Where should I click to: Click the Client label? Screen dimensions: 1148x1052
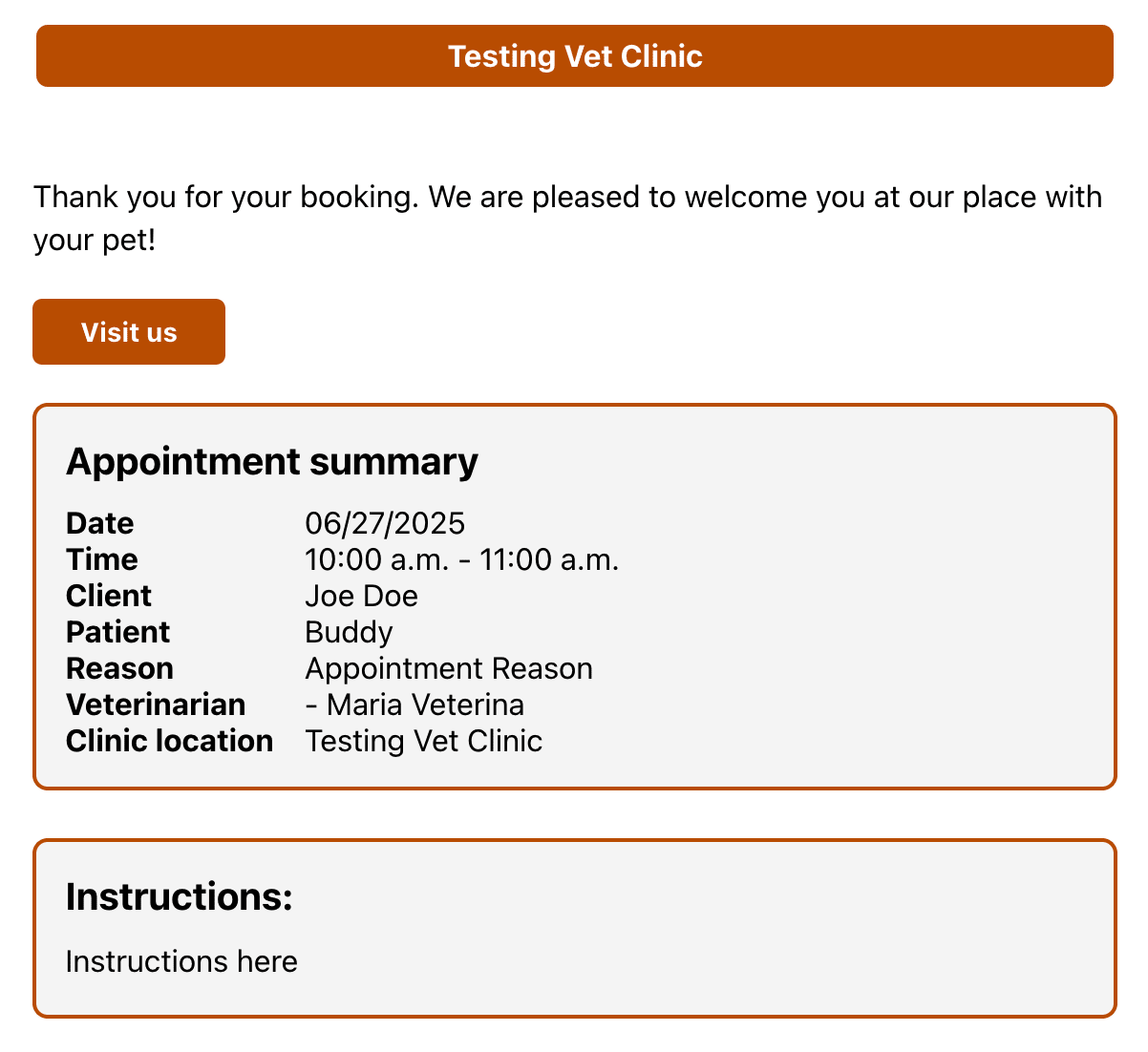pyautogui.click(x=109, y=596)
